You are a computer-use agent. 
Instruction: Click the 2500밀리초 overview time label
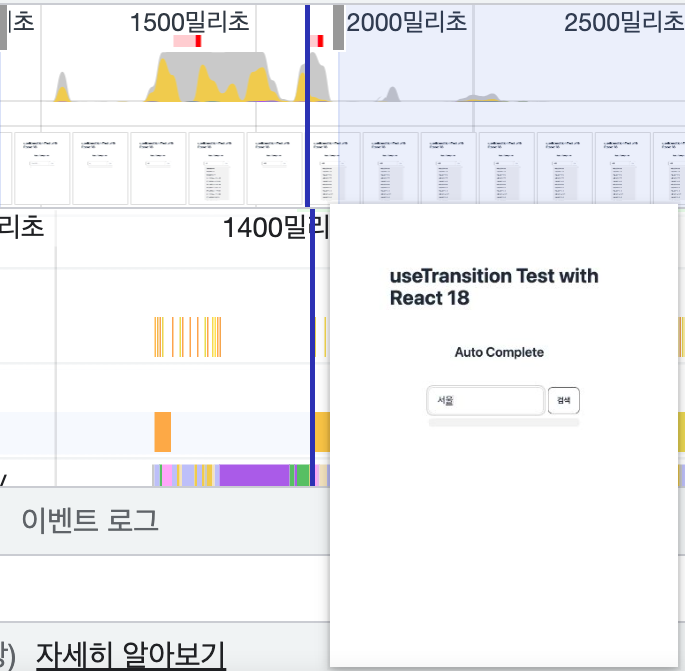624,22
